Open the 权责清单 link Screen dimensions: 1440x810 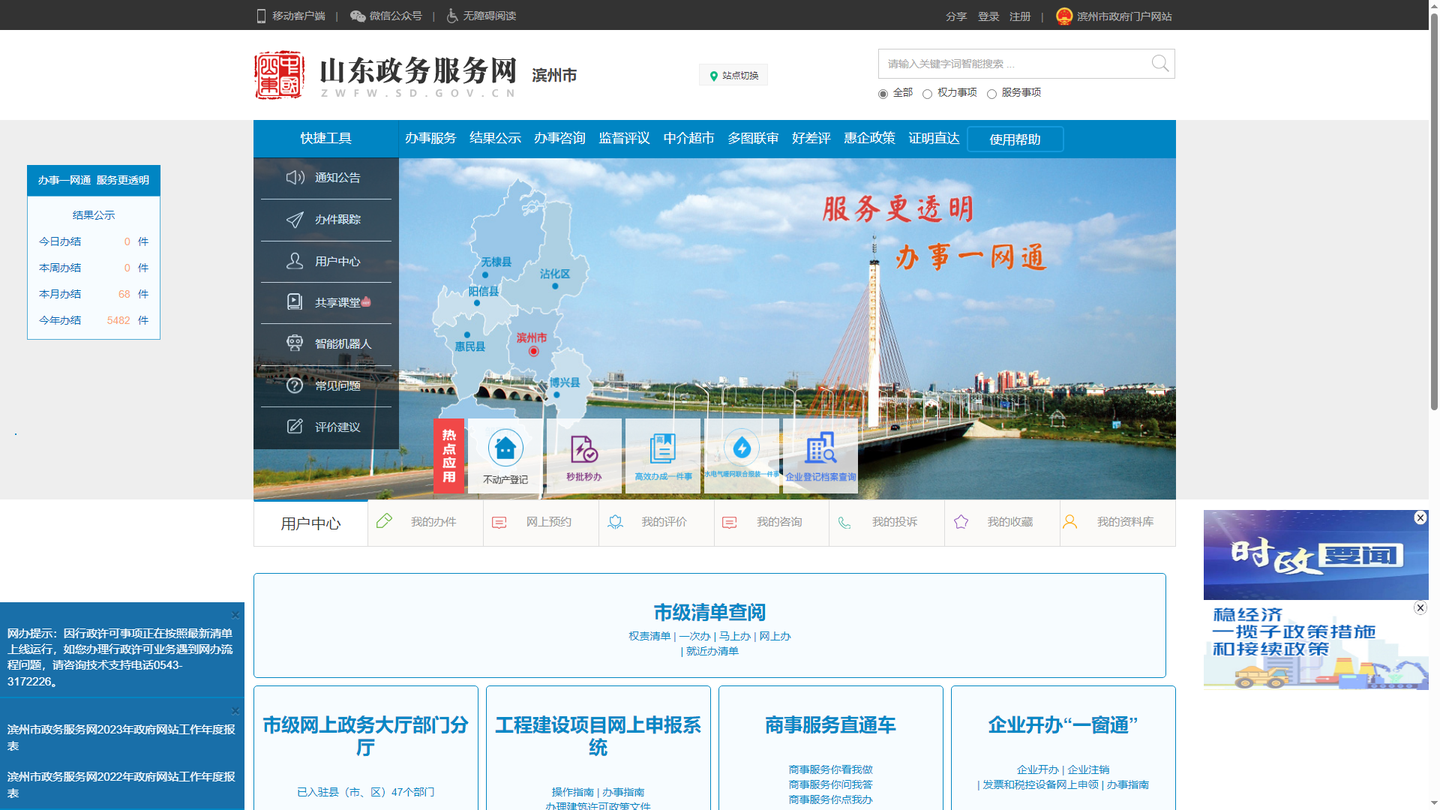[649, 636]
